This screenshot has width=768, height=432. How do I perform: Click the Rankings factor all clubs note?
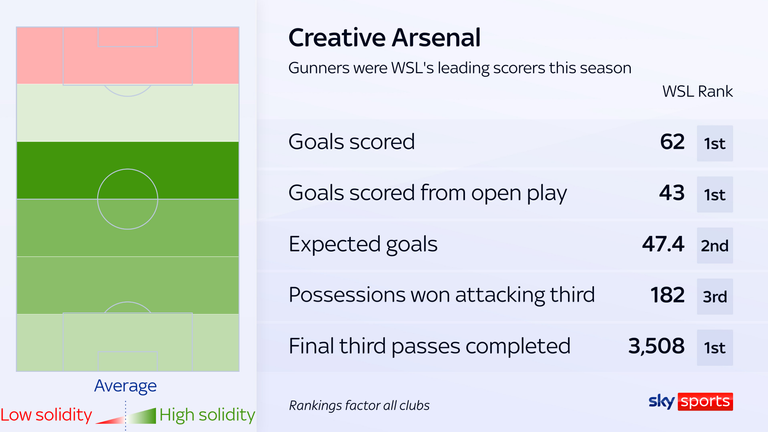click(x=359, y=406)
